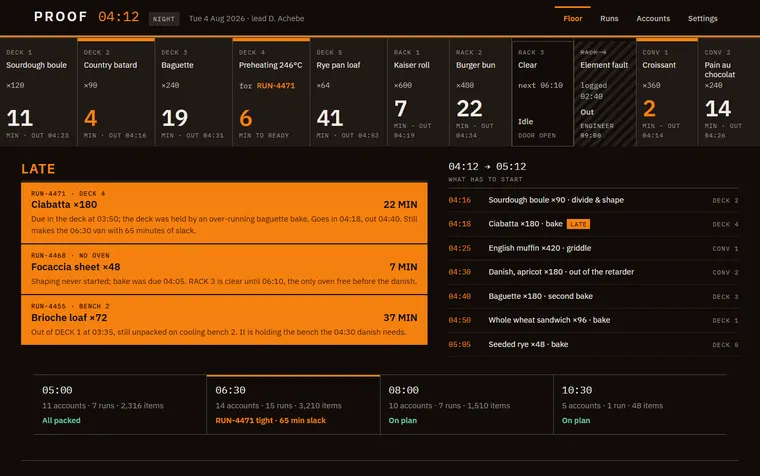760x476 pixels.
Task: Select the DECK 5 Rye pan loaf card
Action: coord(348,92)
